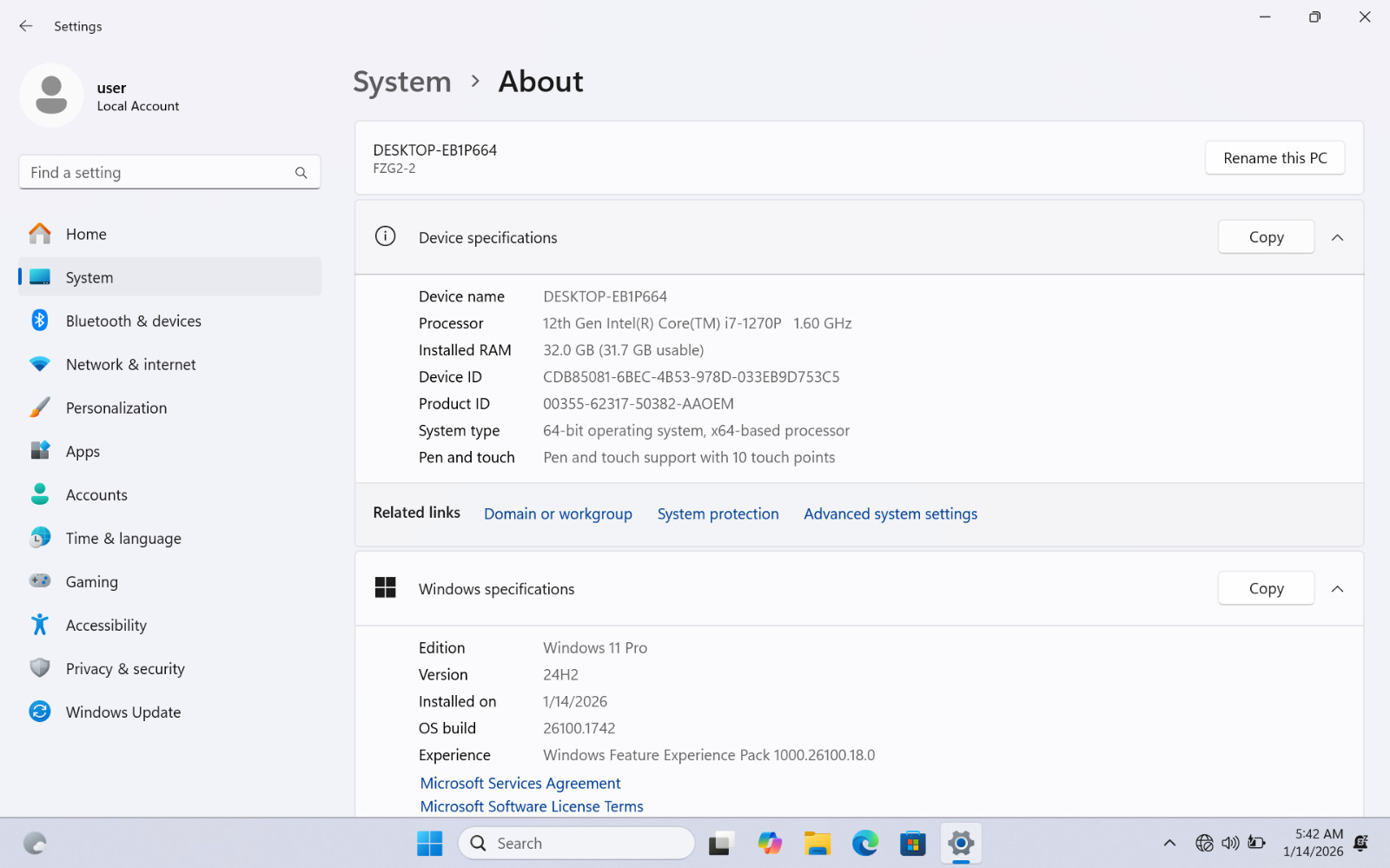Open File Explorer from taskbar
Screen dimensions: 1390x868
pyautogui.click(x=817, y=843)
